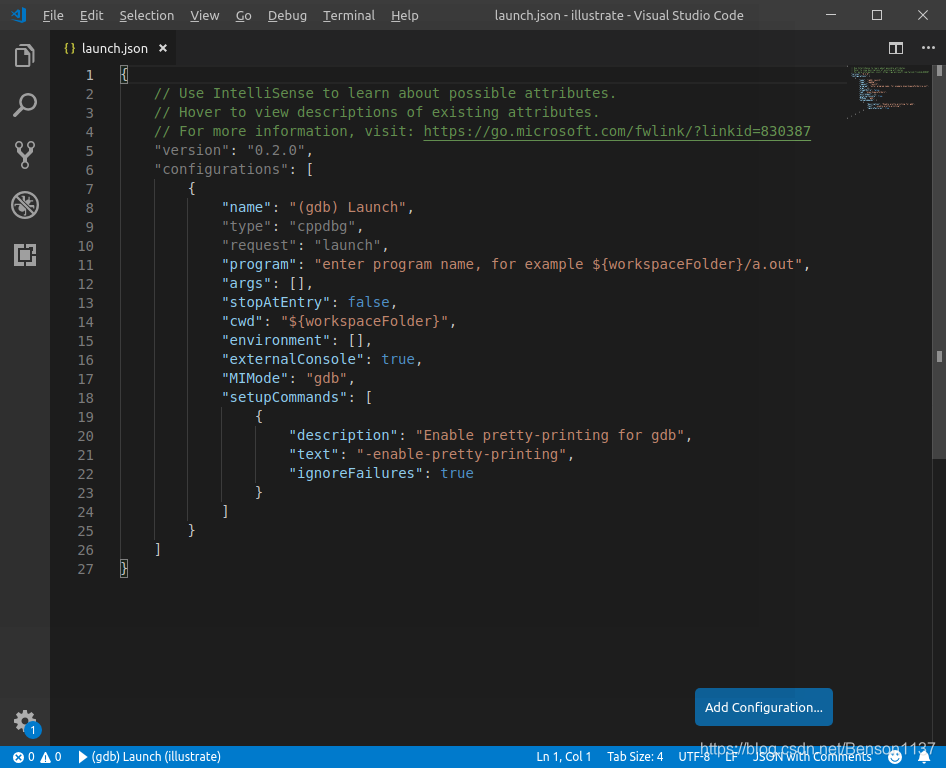946x768 pixels.
Task: Open the Edit menu
Action: 92,16
